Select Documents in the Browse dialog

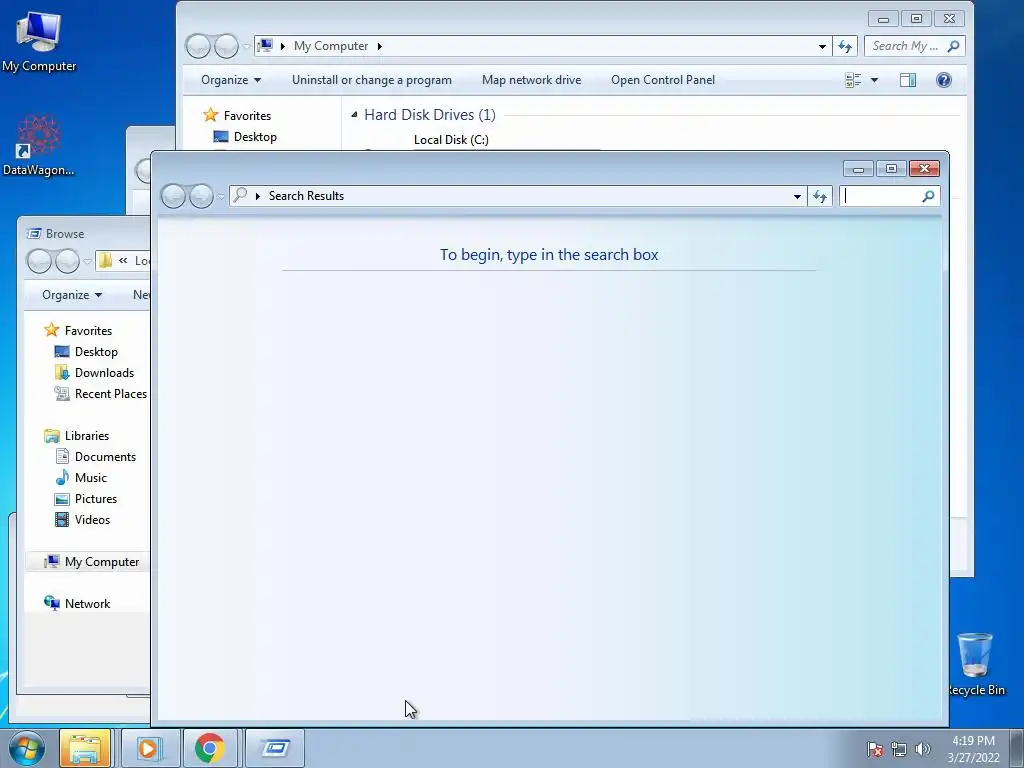coord(95,456)
